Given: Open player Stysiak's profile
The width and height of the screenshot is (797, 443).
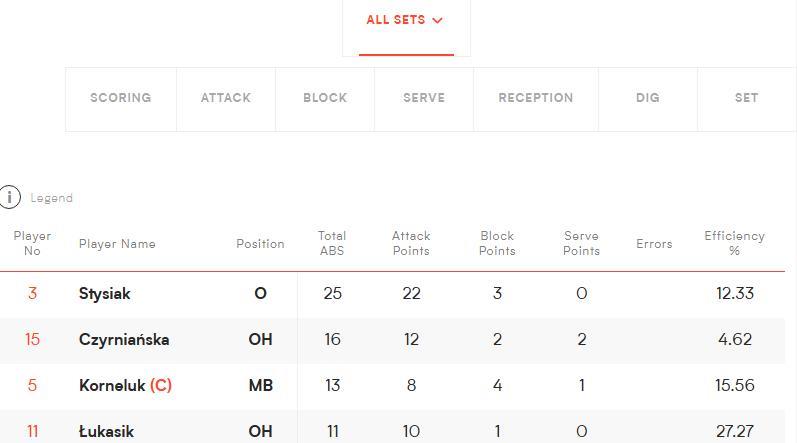Looking at the screenshot, I should [105, 294].
